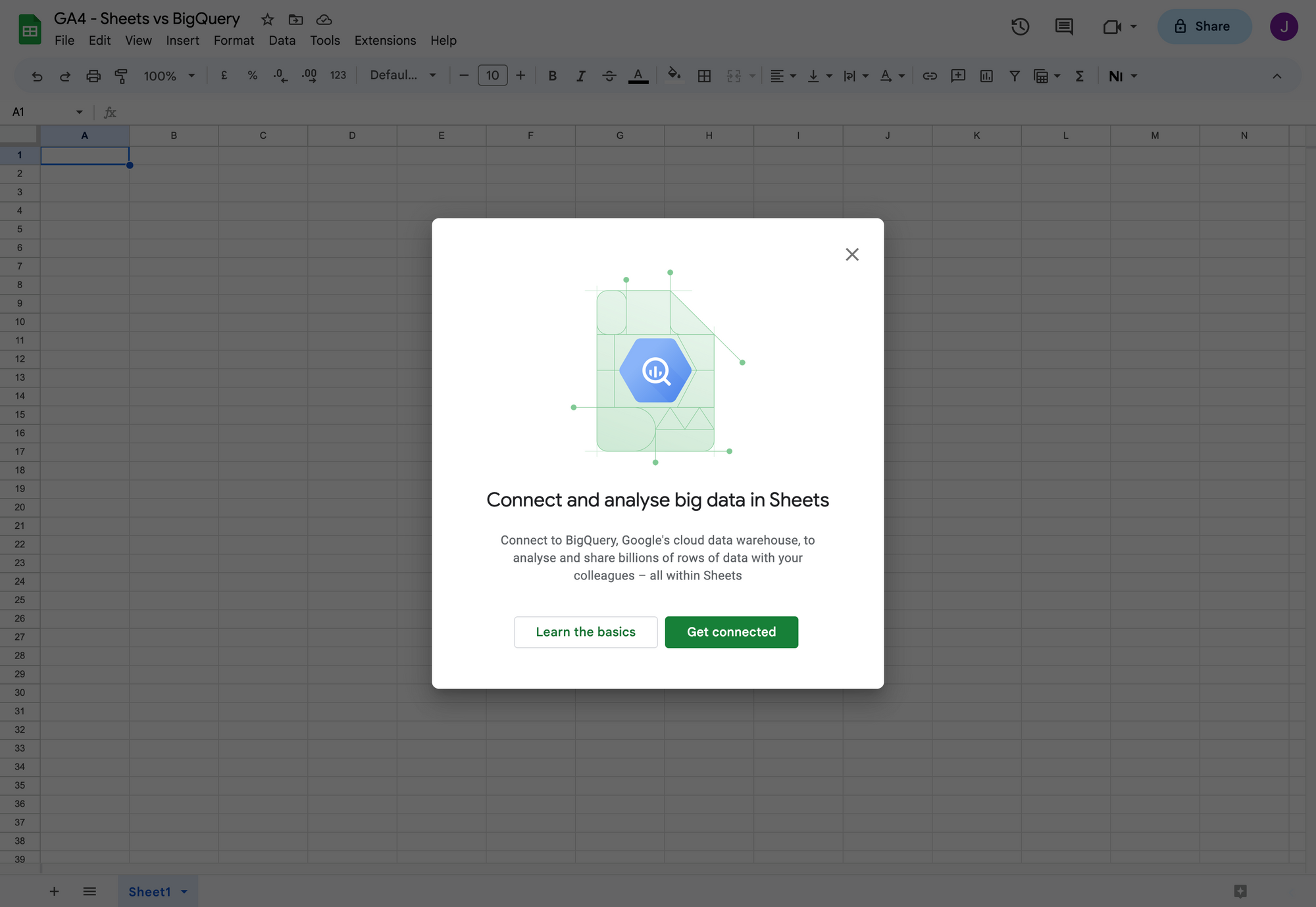Click the Insert comment icon
Viewport: 1316px width, 907px height.
tap(958, 76)
